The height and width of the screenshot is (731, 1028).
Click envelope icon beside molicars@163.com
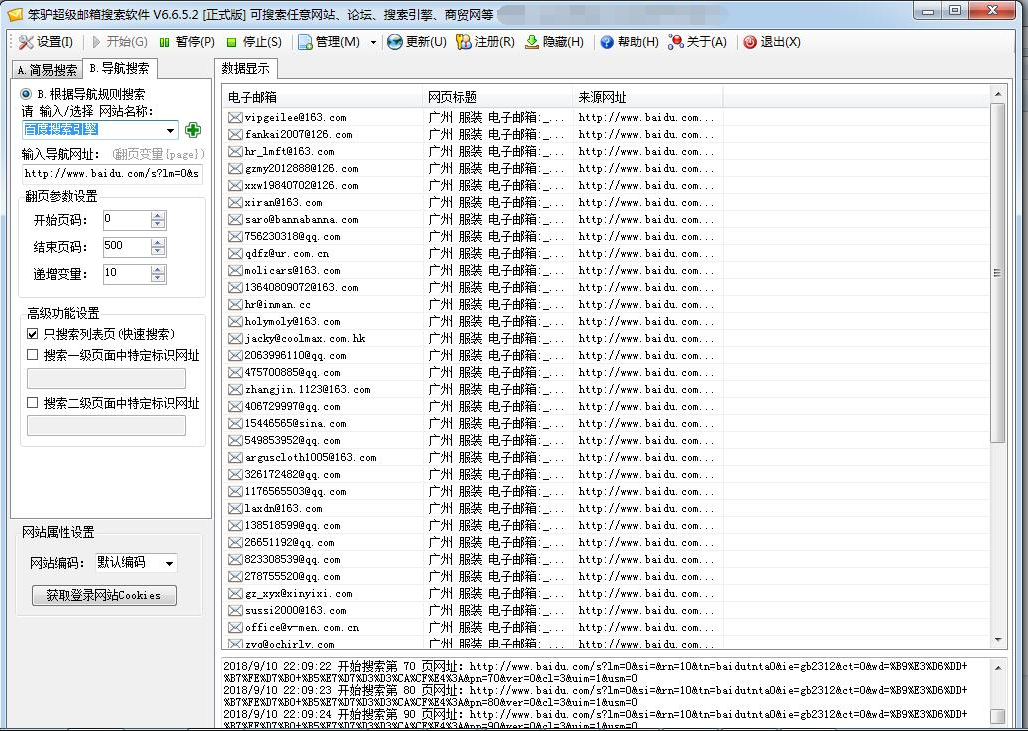(x=235, y=270)
